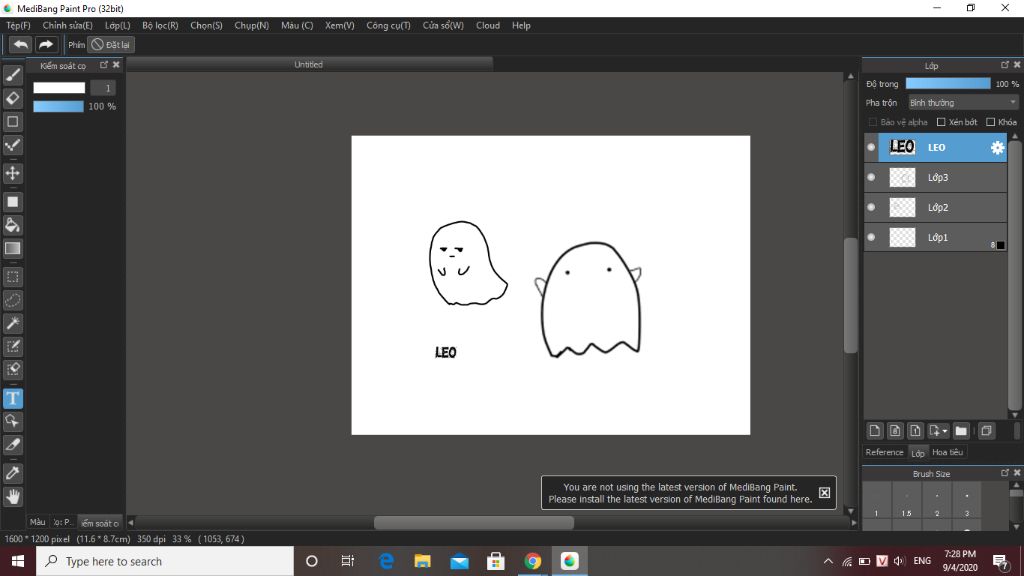
Task: Select the Magic Wand tool
Action: pyautogui.click(x=12, y=323)
